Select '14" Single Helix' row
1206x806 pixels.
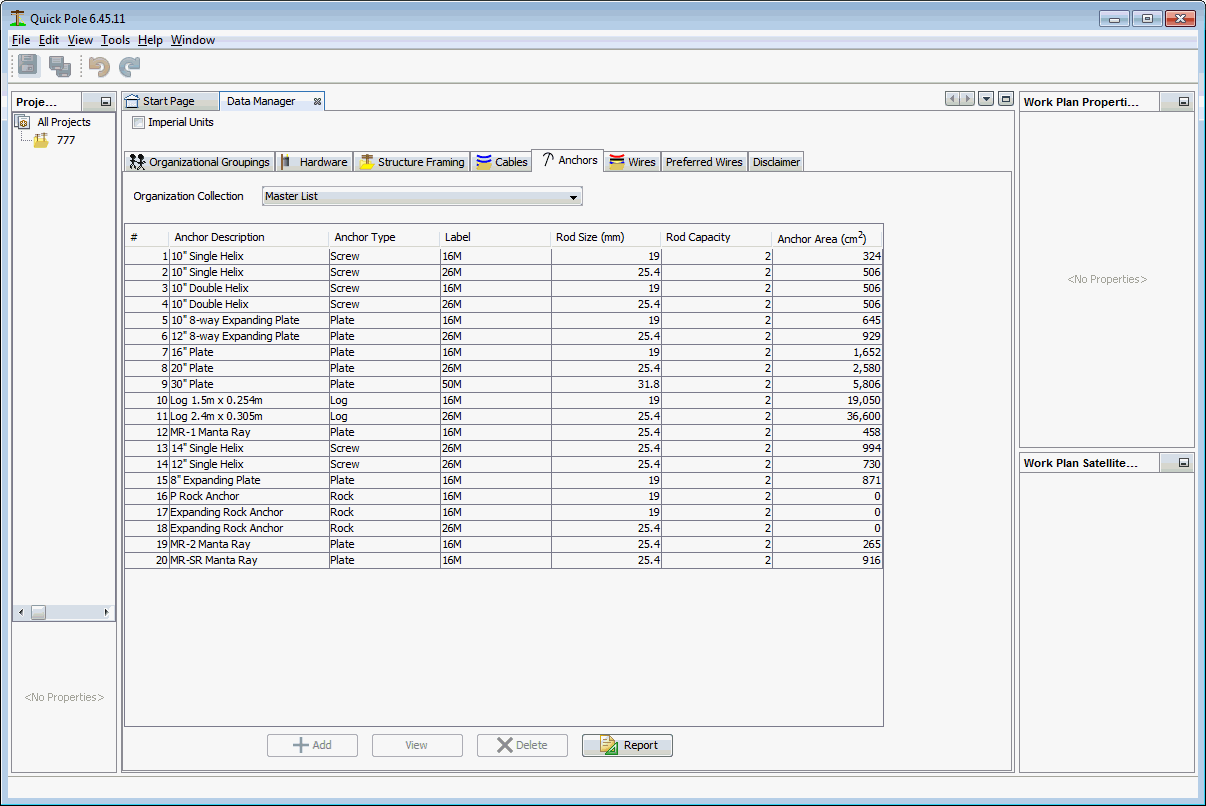(x=503, y=448)
